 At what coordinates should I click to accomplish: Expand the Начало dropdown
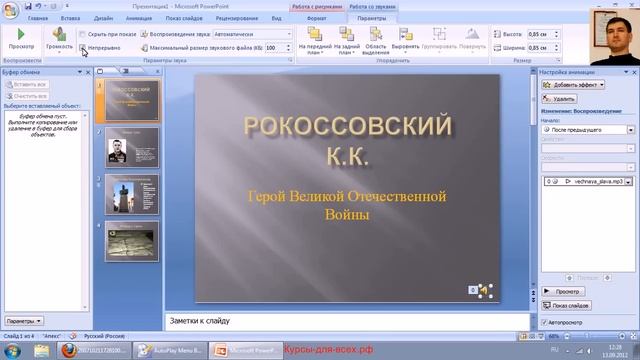(631, 130)
